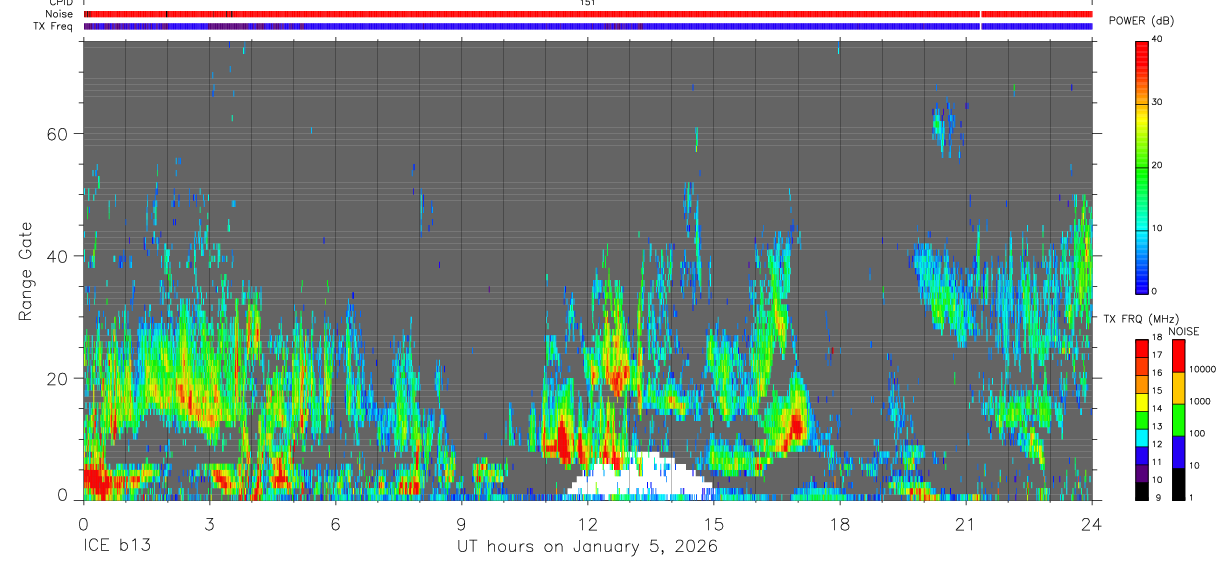Click the power colorbar 40 label
Viewport: 1228px width, 567px height.
point(1158,40)
